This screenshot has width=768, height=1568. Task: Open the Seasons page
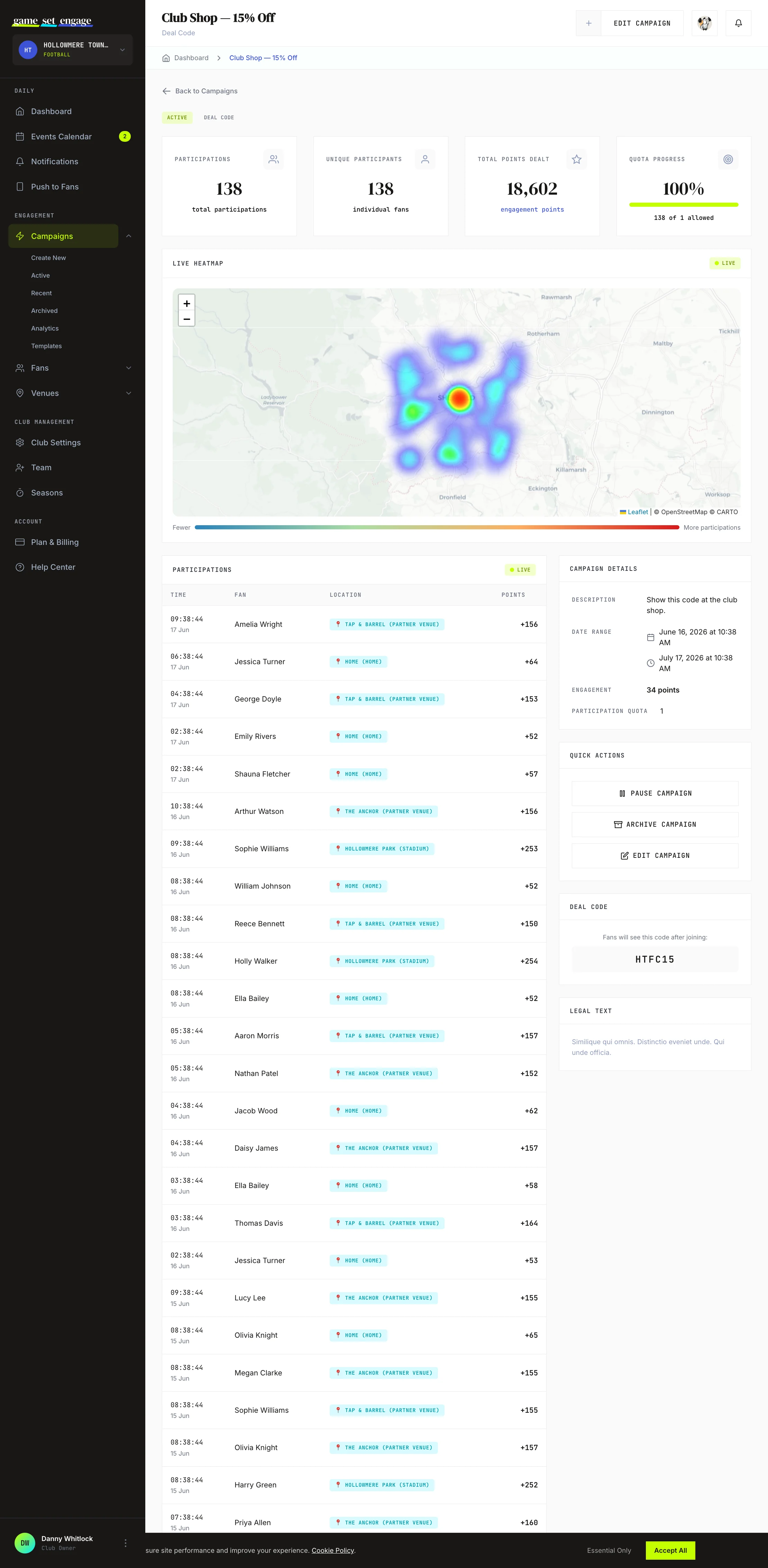(x=72, y=493)
